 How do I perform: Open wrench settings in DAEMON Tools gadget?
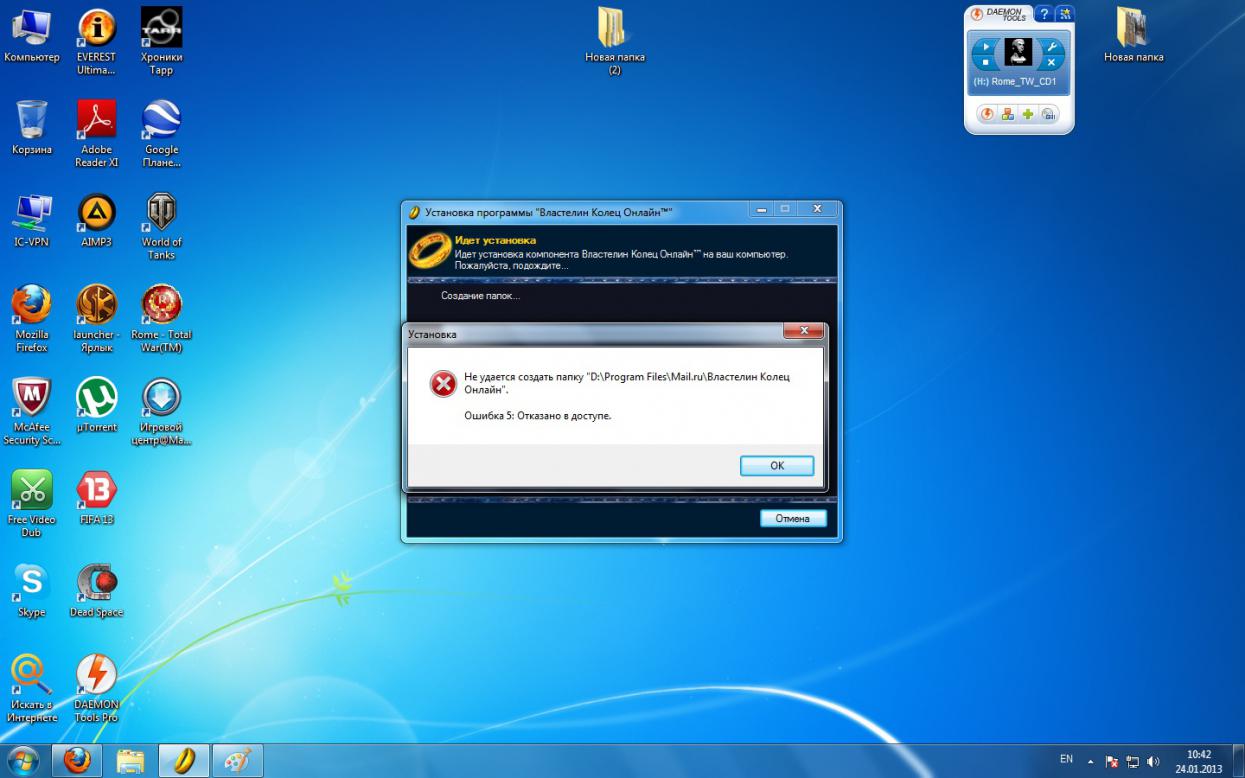pyautogui.click(x=1051, y=46)
